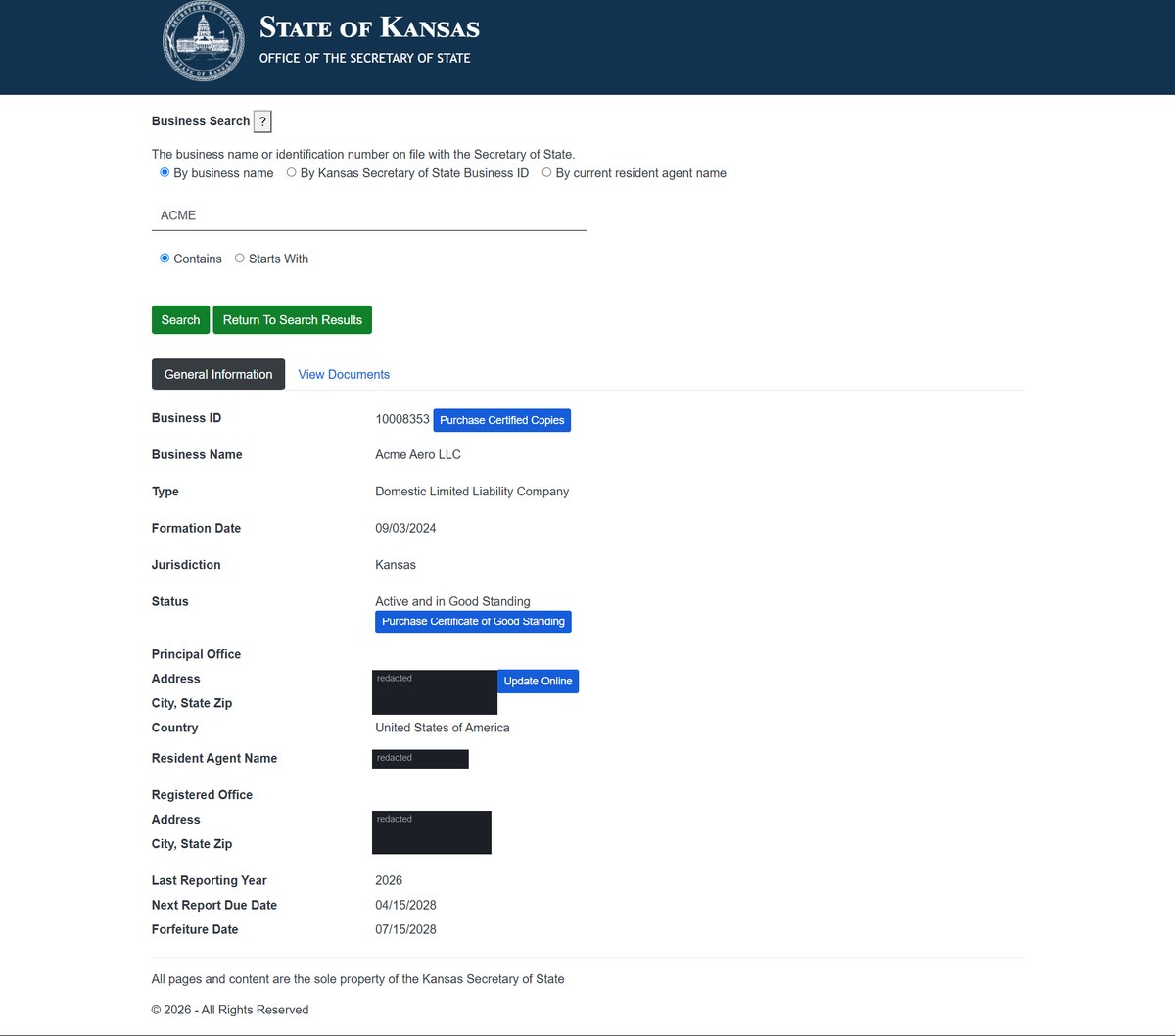Select the By business name radio option
Viewport: 1175px width, 1036px height.
164,172
